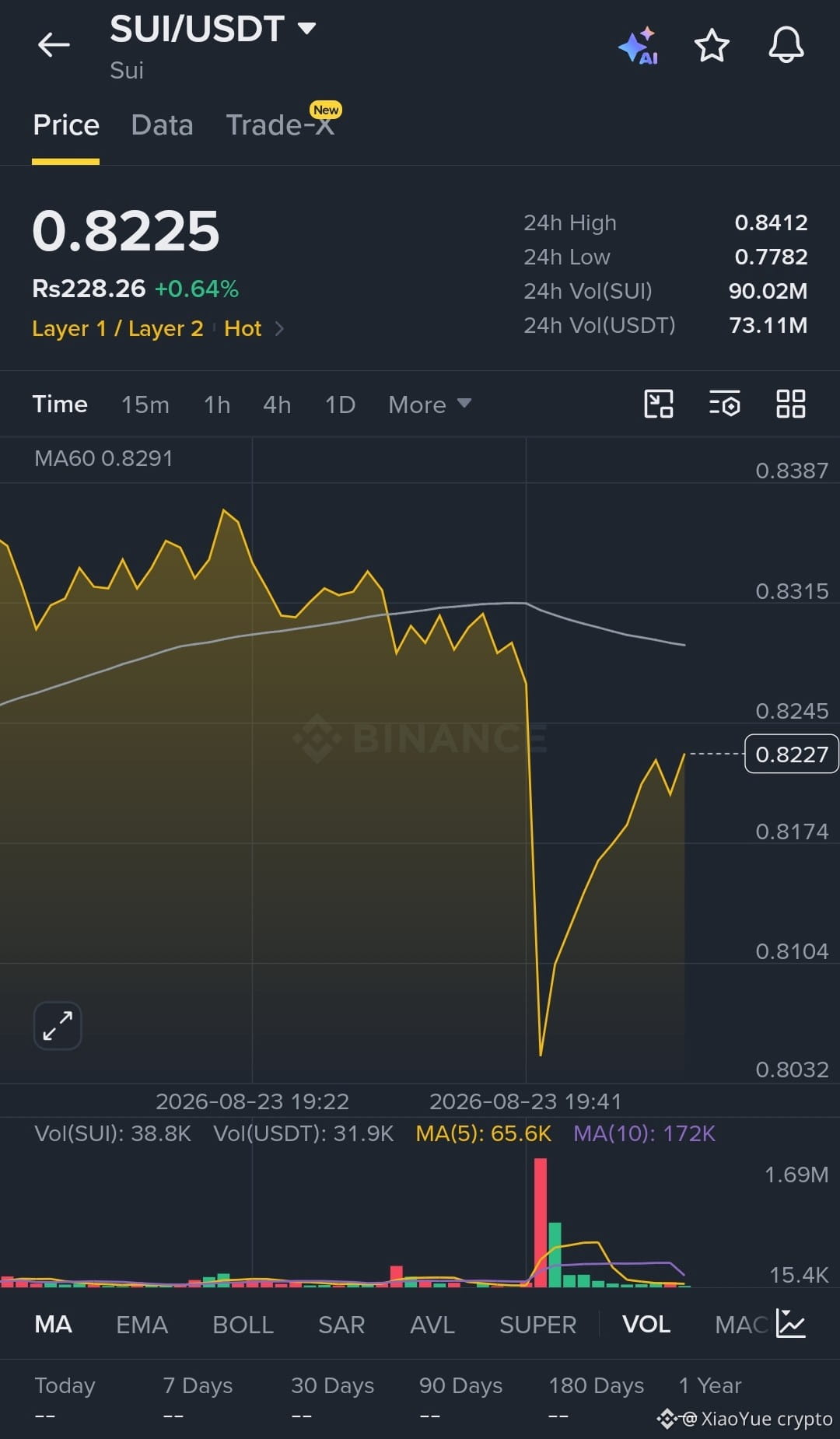Toggle the BOLL indicator

(243, 1324)
